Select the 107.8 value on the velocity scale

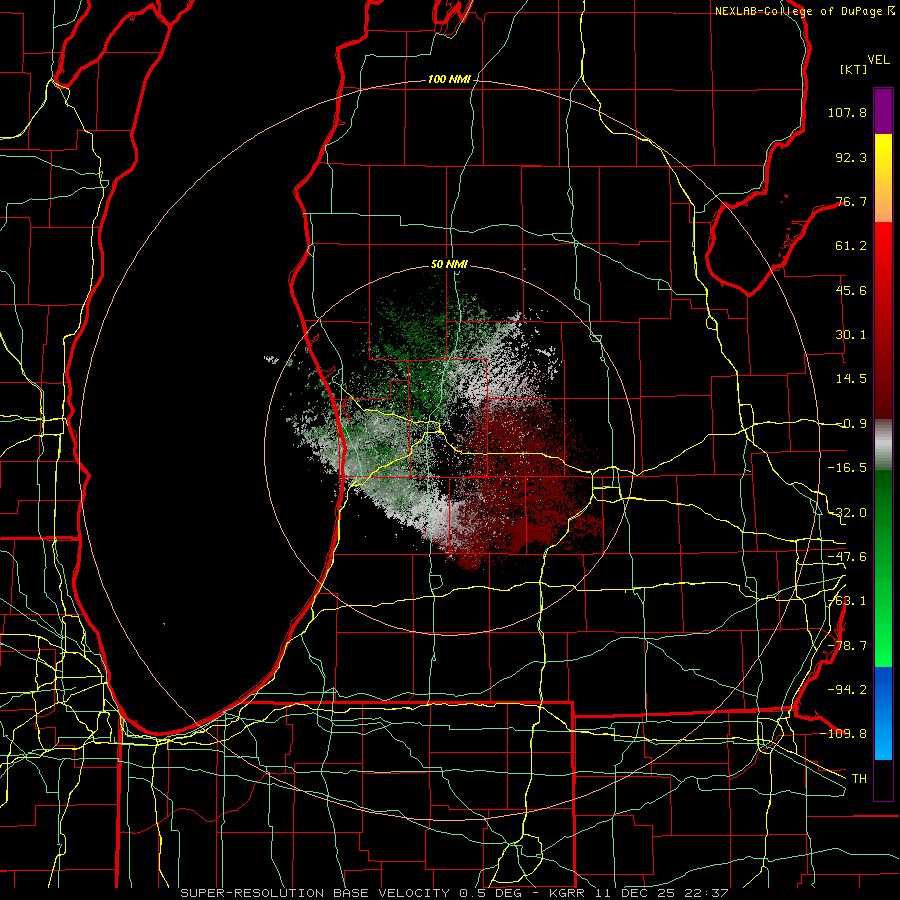tap(847, 112)
